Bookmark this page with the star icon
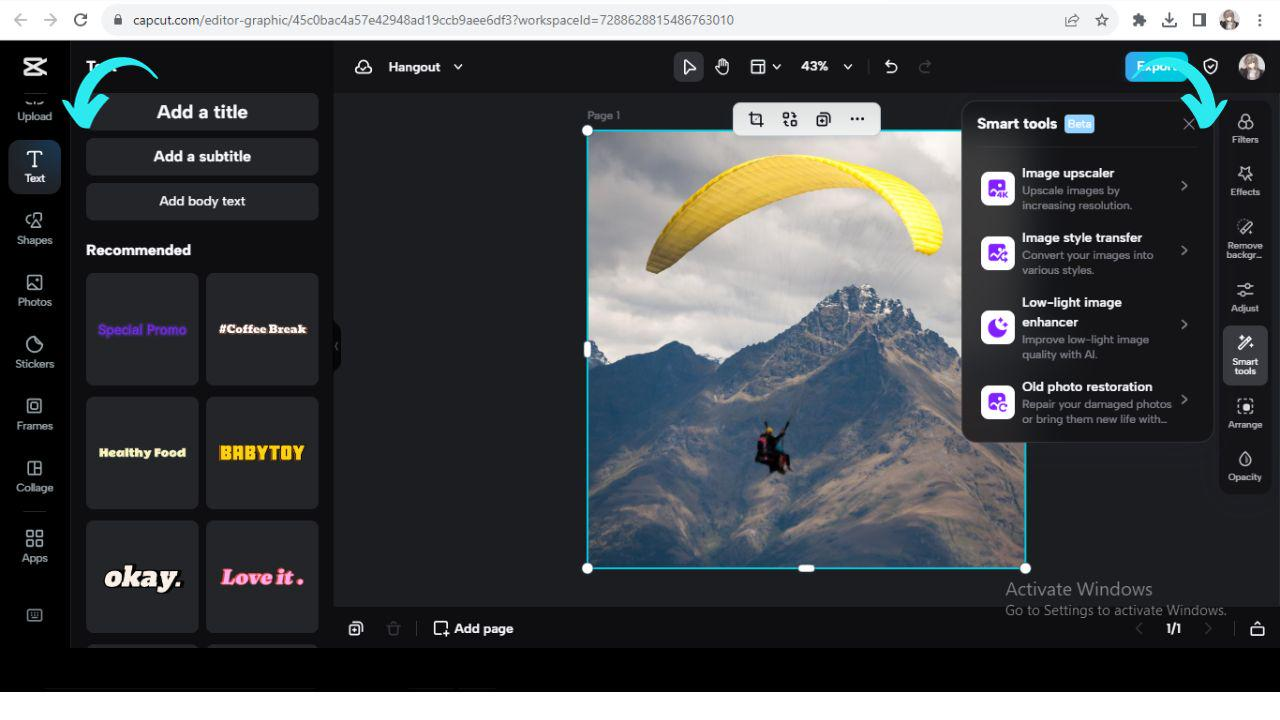Viewport: 1280px width, 720px height. (x=1102, y=20)
